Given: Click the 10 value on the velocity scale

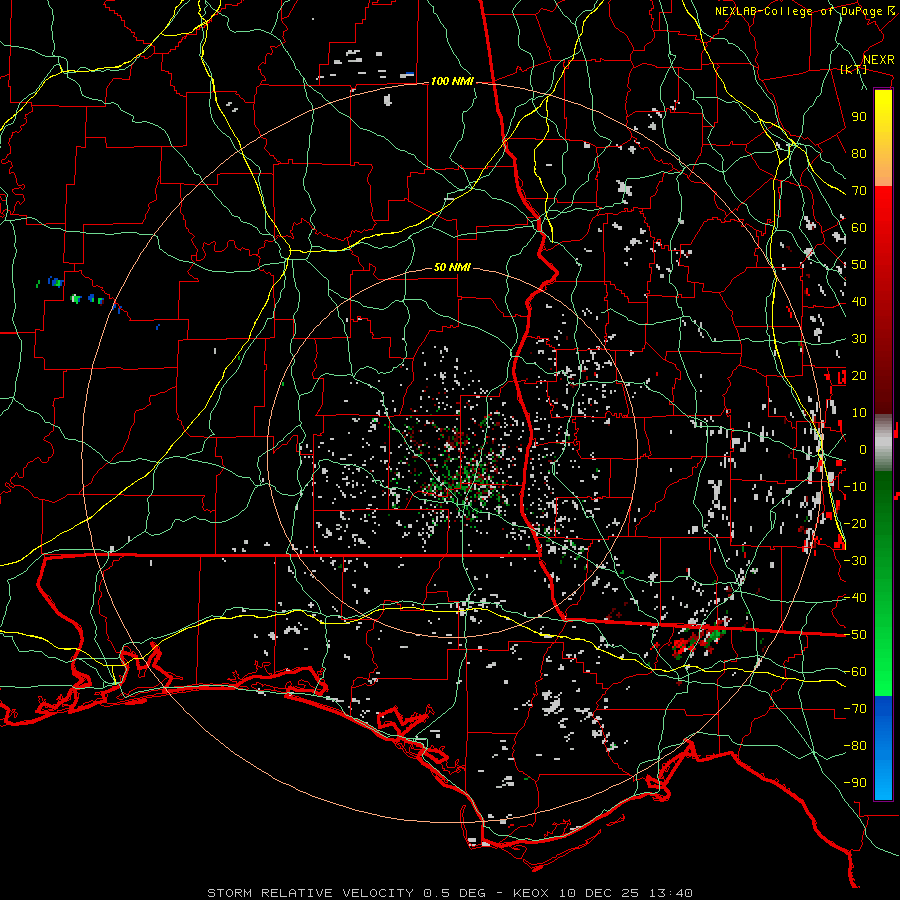Looking at the screenshot, I should point(859,413).
